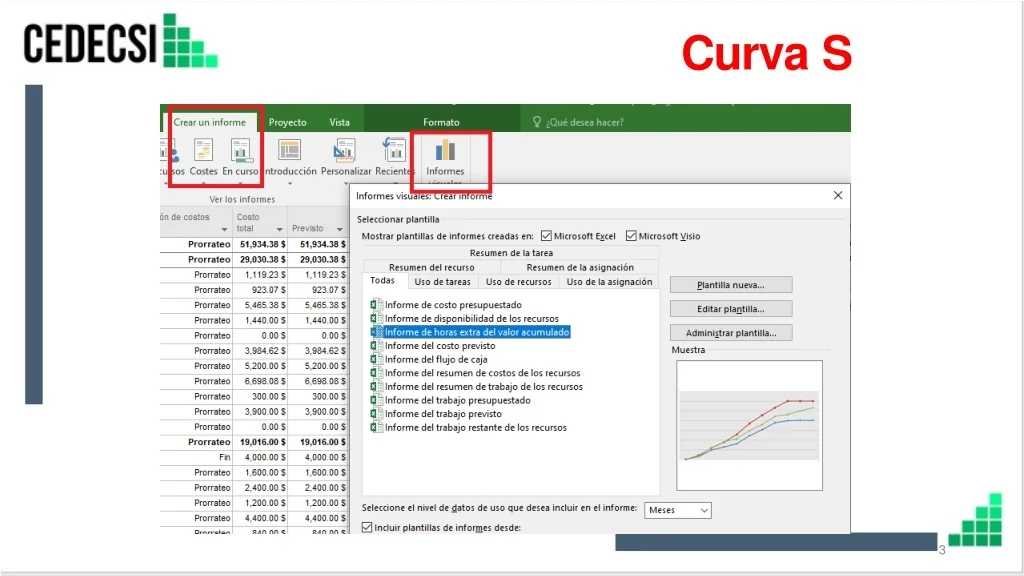Click Excel icon of Informe del costo previsto
Screen dimensions: 1024x576
[x=376, y=345]
